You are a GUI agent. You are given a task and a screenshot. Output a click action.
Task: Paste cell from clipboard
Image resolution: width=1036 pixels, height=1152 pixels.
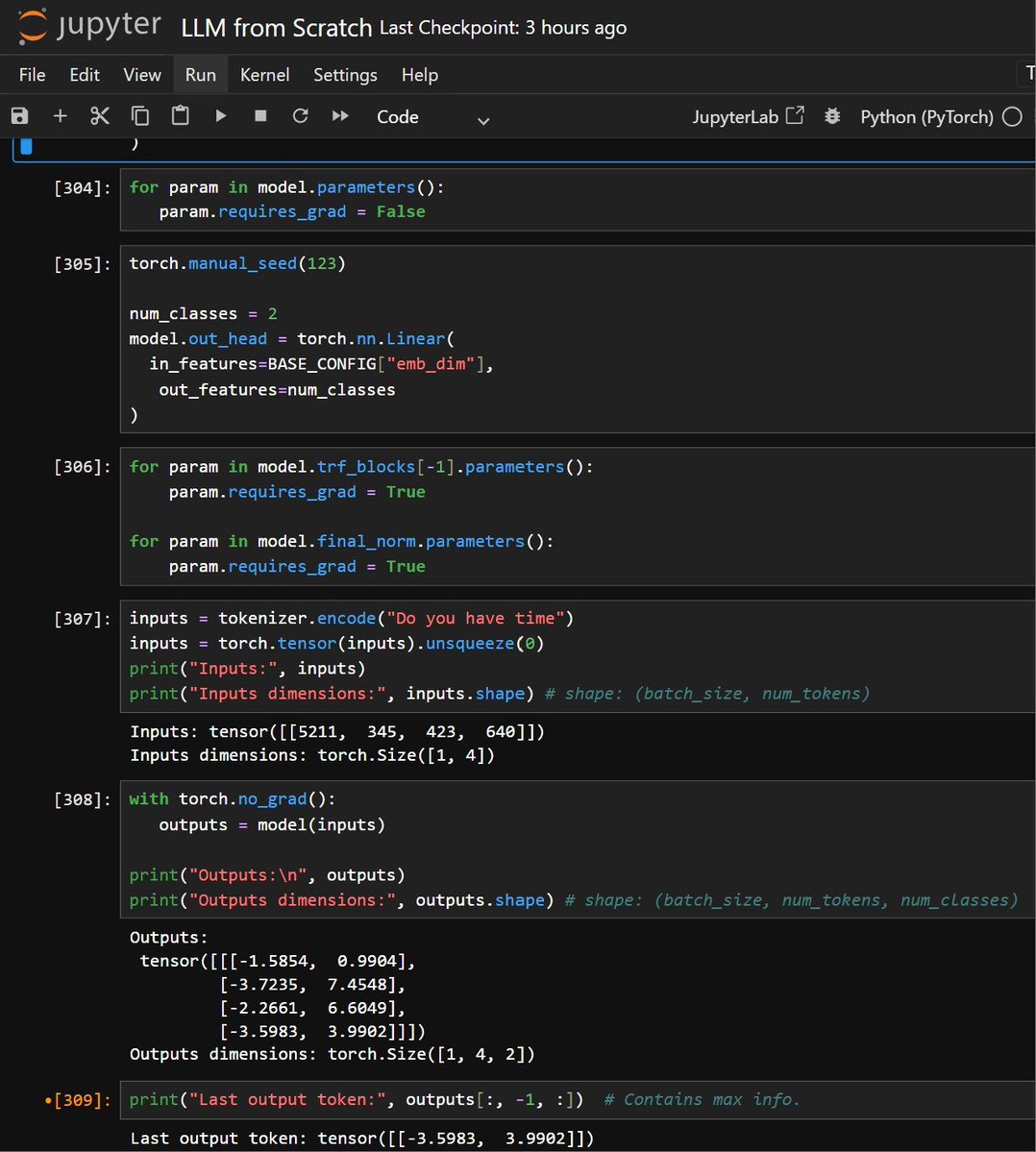tap(180, 116)
